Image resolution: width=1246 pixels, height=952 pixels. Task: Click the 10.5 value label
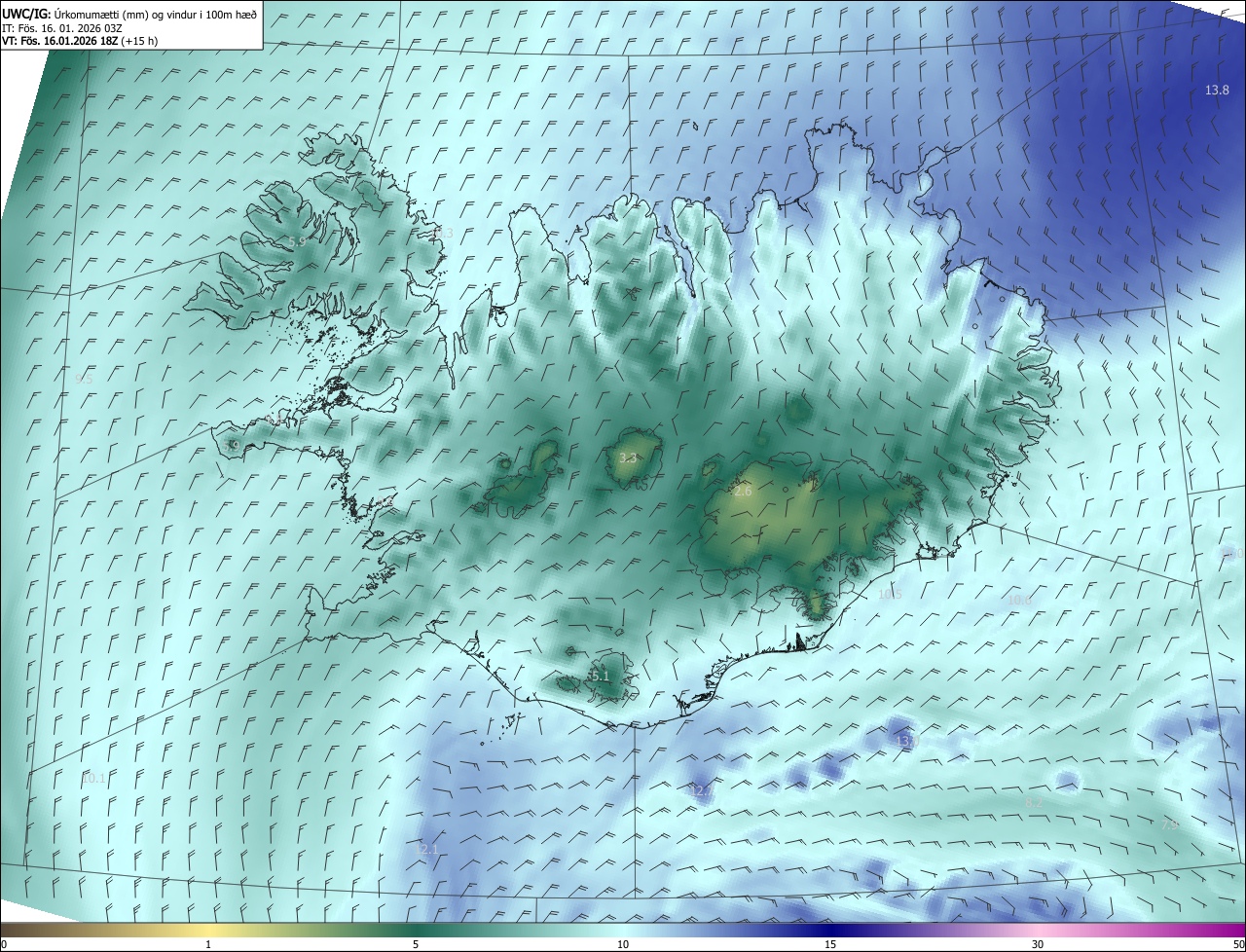pos(890,594)
